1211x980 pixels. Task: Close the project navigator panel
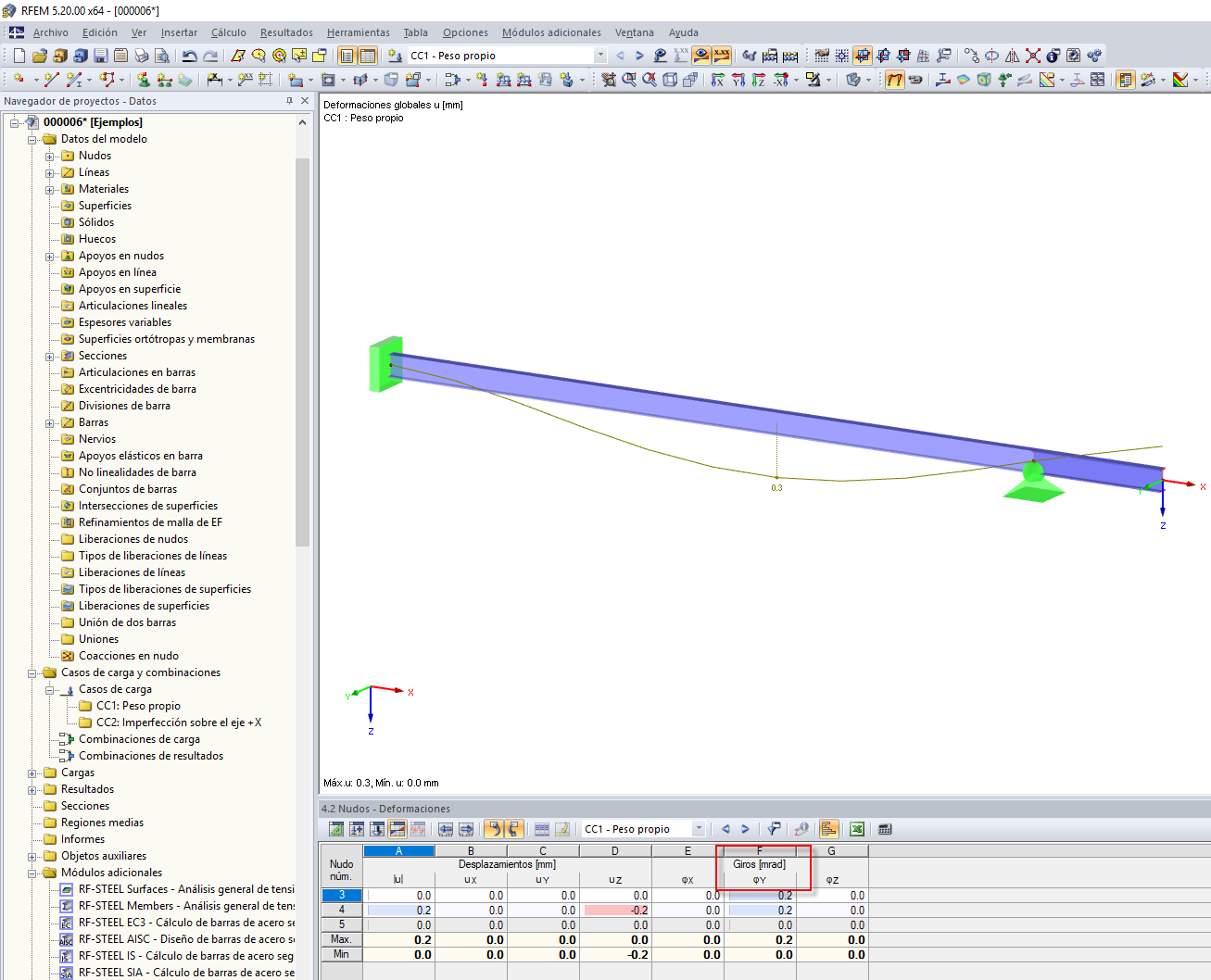tap(305, 101)
